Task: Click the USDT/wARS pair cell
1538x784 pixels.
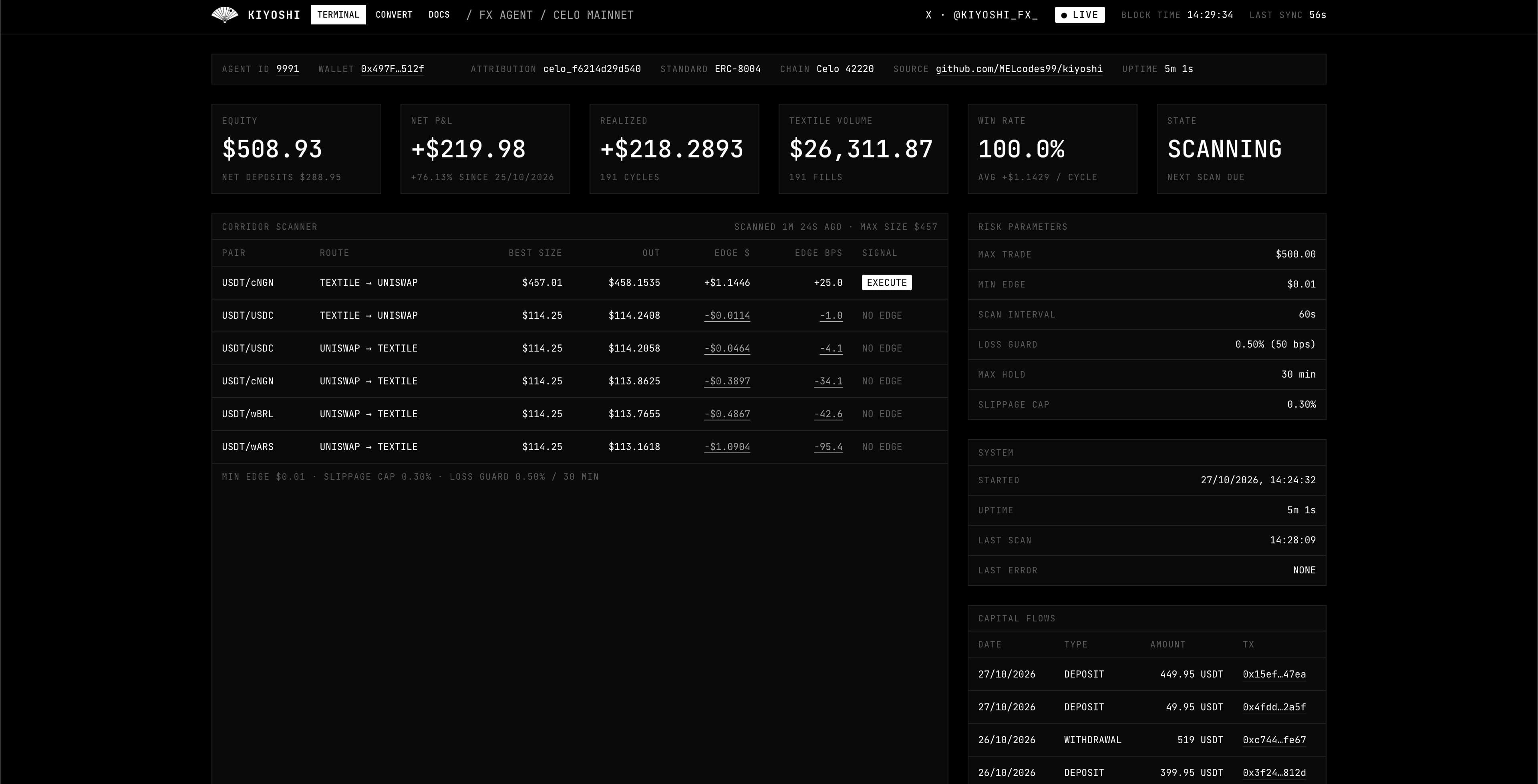Action: click(248, 446)
